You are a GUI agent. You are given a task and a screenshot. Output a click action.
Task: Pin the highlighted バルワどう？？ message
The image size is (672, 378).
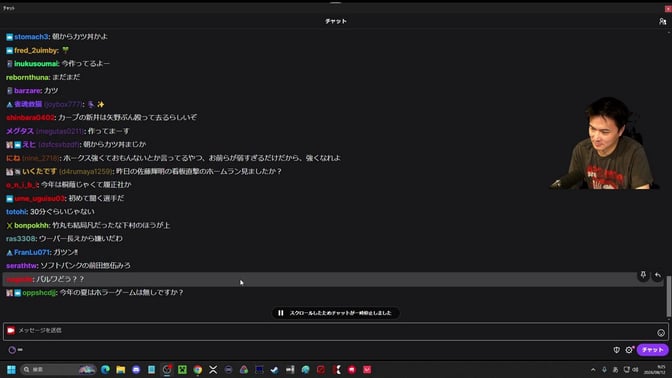pos(643,275)
